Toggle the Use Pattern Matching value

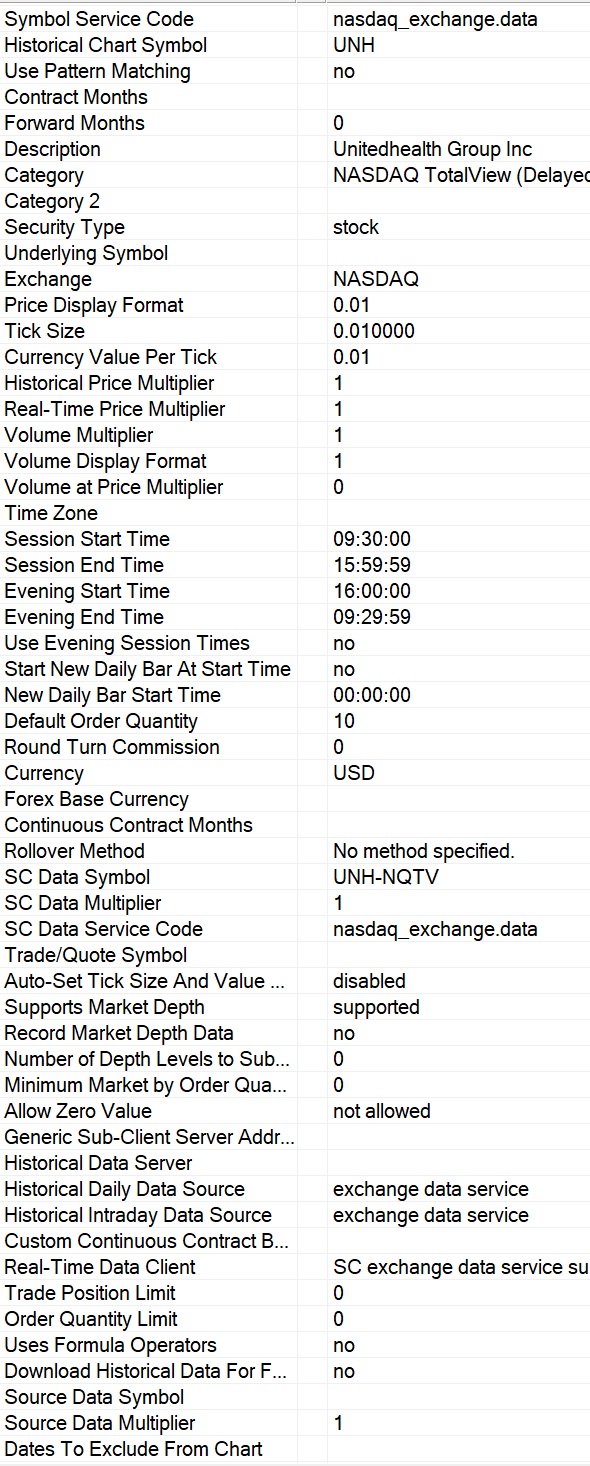459,71
